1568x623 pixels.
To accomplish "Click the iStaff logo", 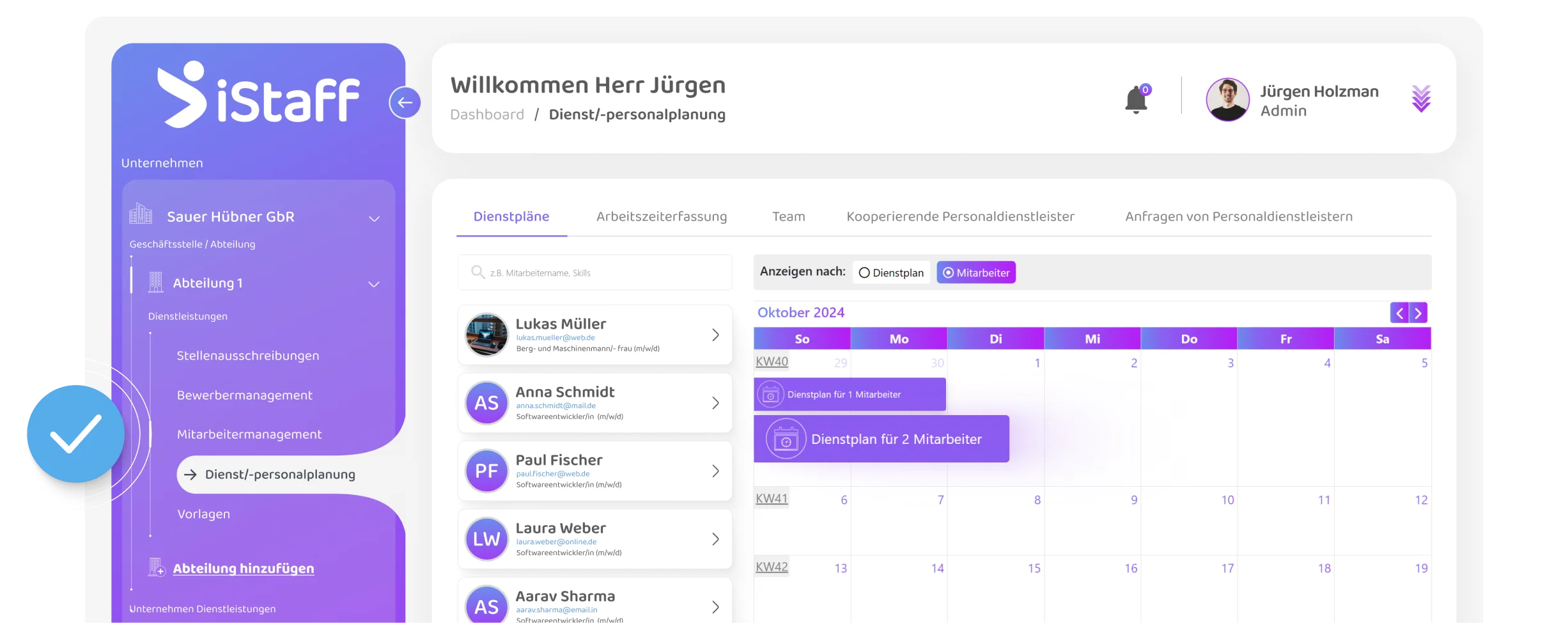I will point(258,95).
